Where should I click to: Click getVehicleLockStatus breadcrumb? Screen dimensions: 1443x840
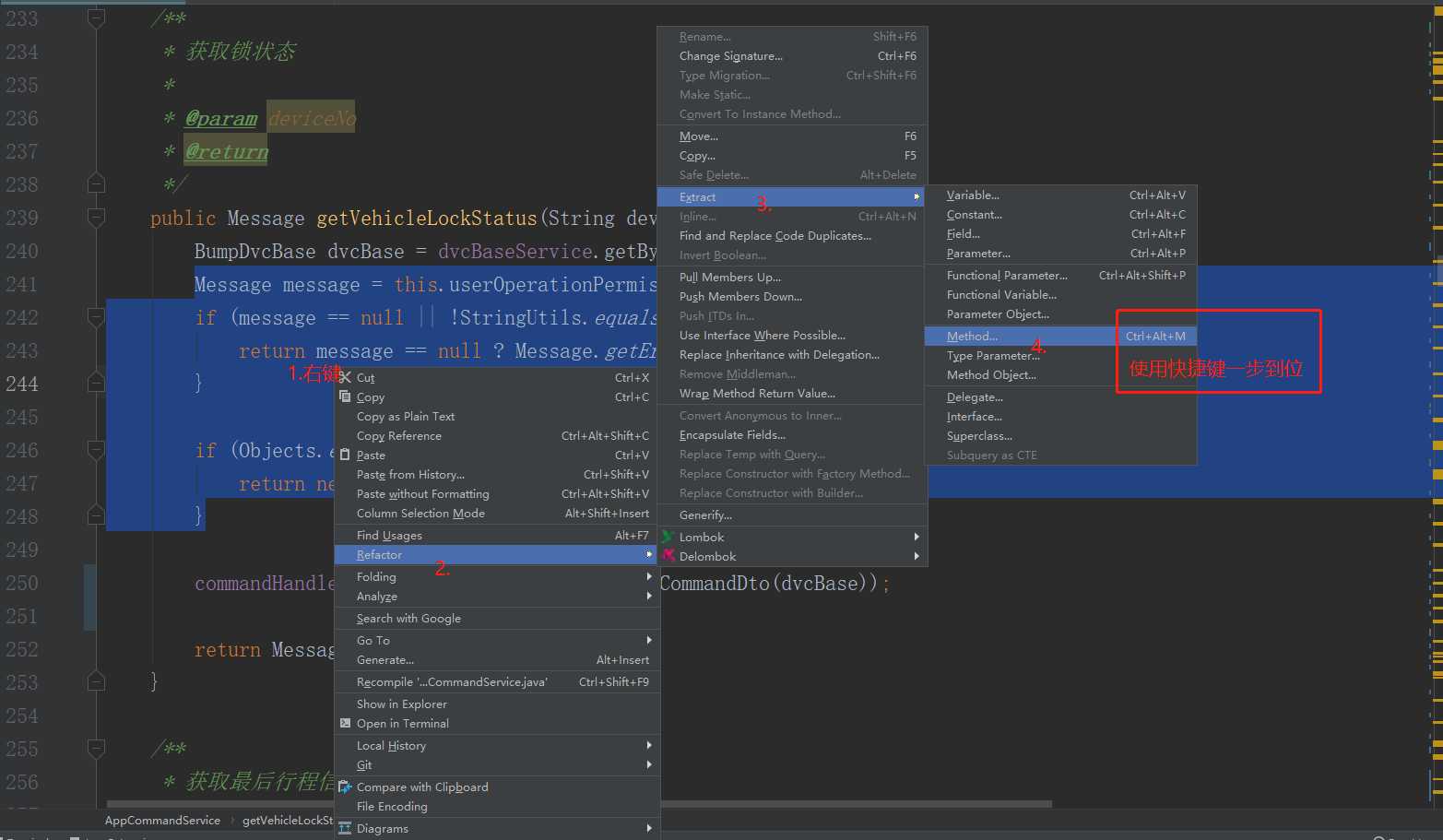288,820
